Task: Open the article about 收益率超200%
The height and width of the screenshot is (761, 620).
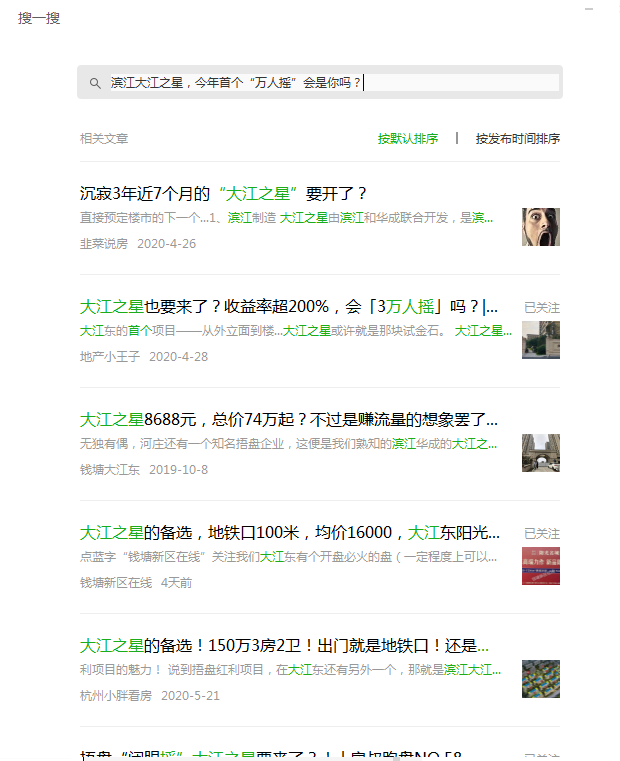Action: (289, 307)
